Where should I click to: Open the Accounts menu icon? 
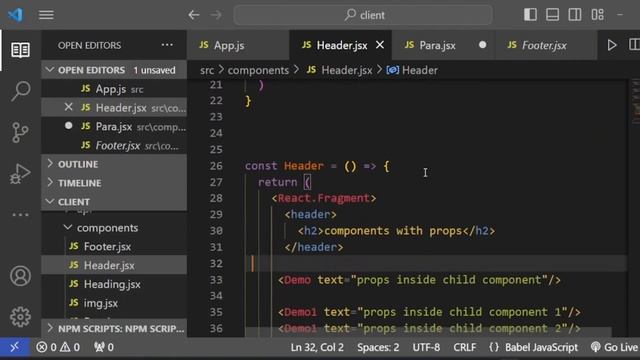[20, 276]
